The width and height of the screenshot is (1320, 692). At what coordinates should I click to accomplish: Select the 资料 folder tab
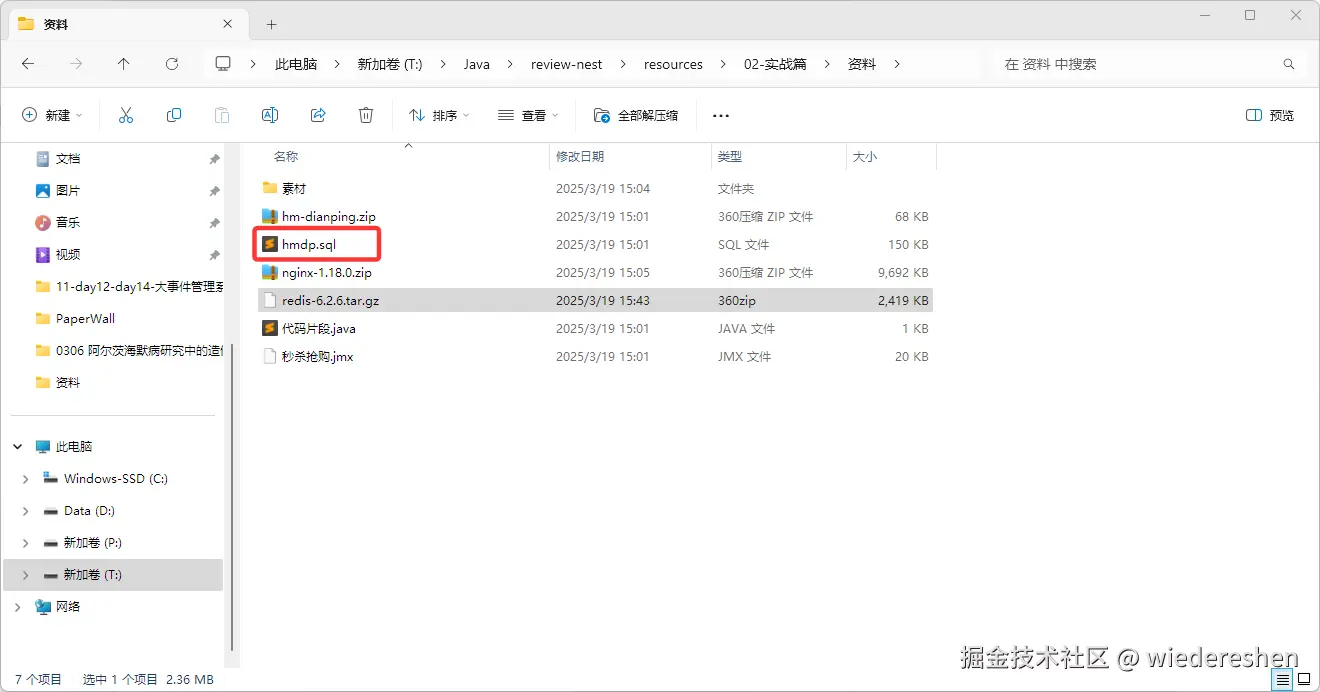pyautogui.click(x=55, y=23)
